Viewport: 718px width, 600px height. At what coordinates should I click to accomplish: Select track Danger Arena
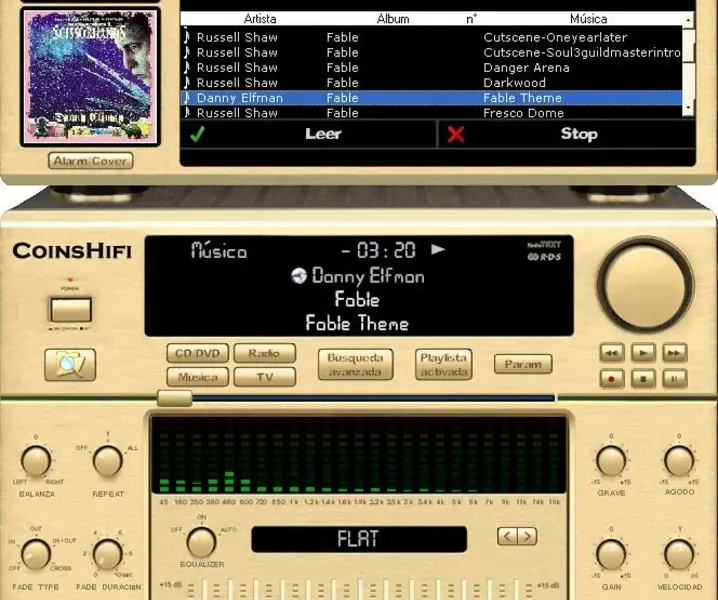pyautogui.click(x=431, y=68)
